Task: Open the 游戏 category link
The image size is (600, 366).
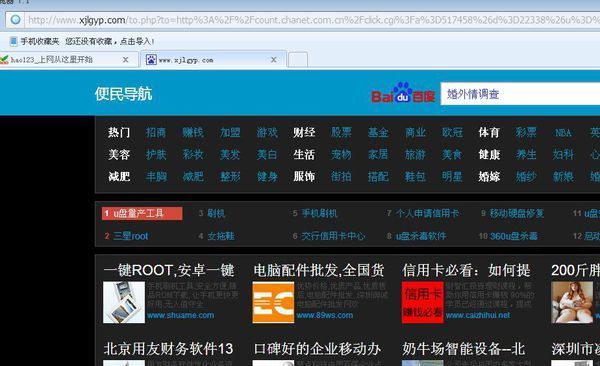Action: click(267, 132)
